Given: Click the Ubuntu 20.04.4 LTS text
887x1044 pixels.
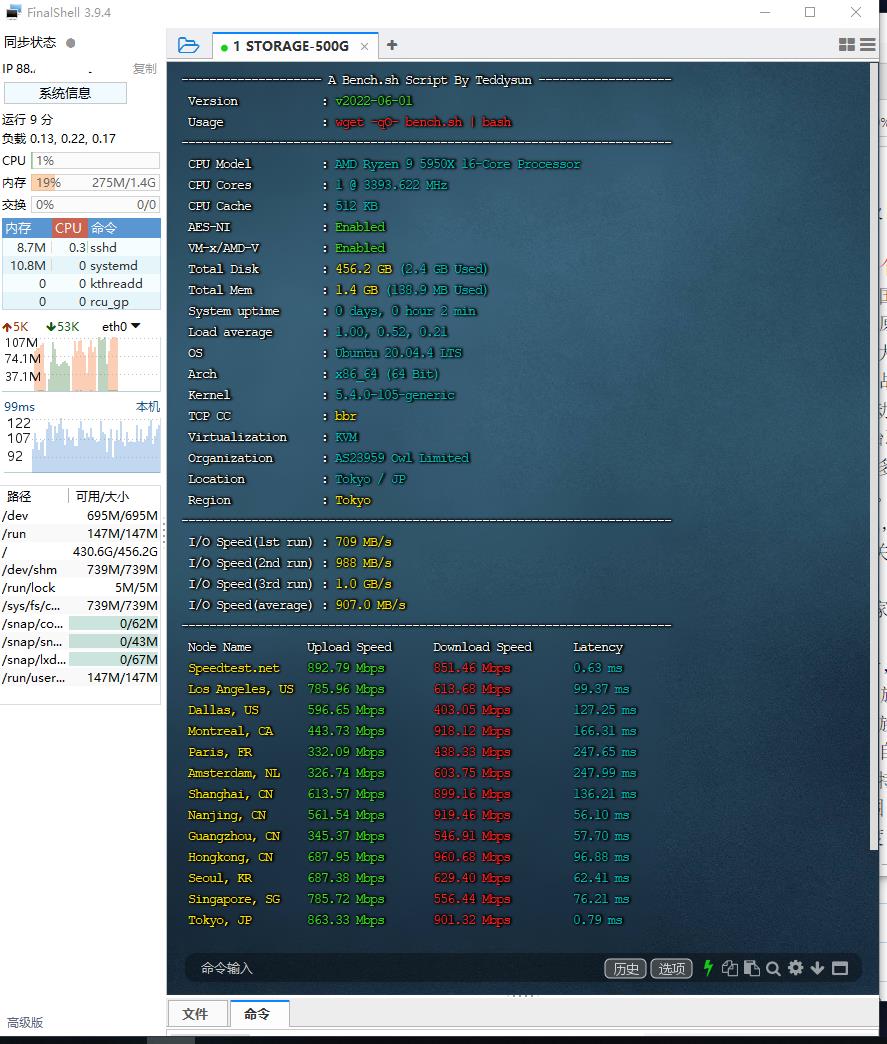Looking at the screenshot, I should point(398,353).
